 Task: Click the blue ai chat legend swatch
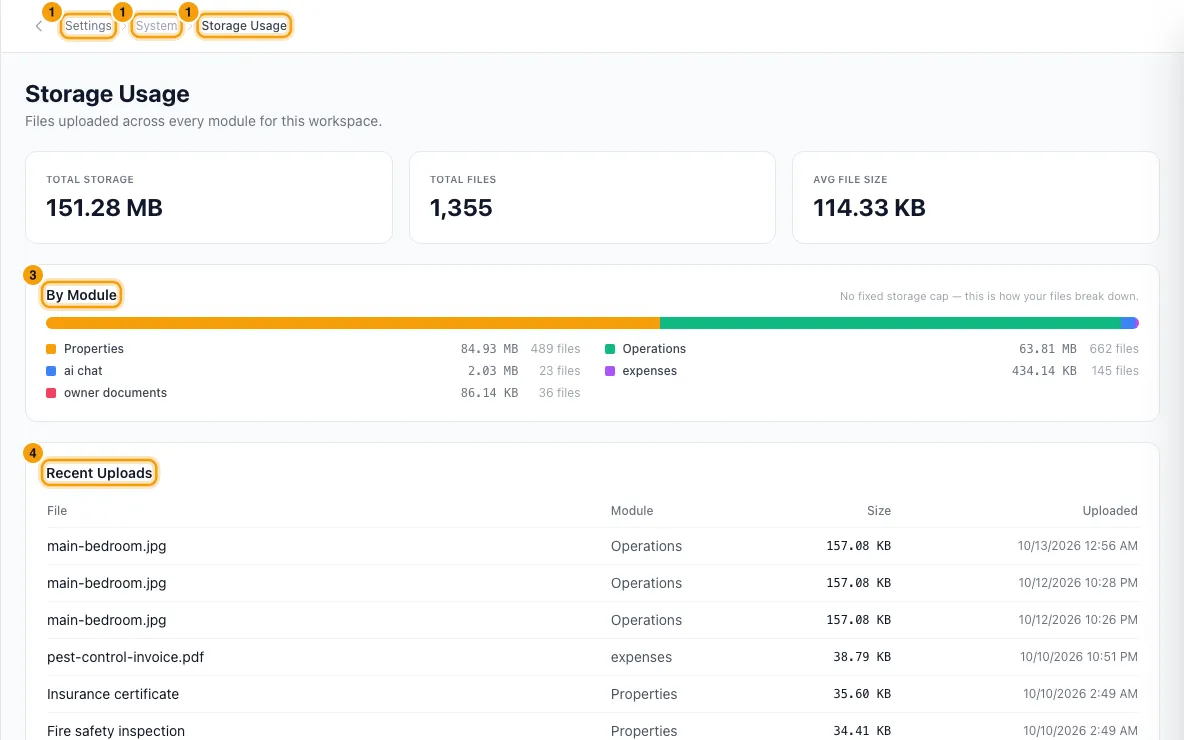click(x=51, y=371)
